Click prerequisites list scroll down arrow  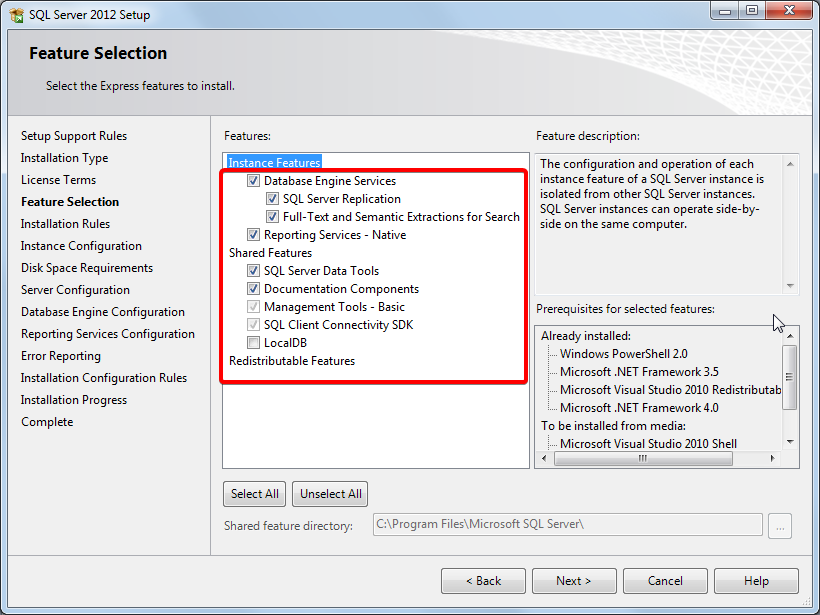click(790, 442)
